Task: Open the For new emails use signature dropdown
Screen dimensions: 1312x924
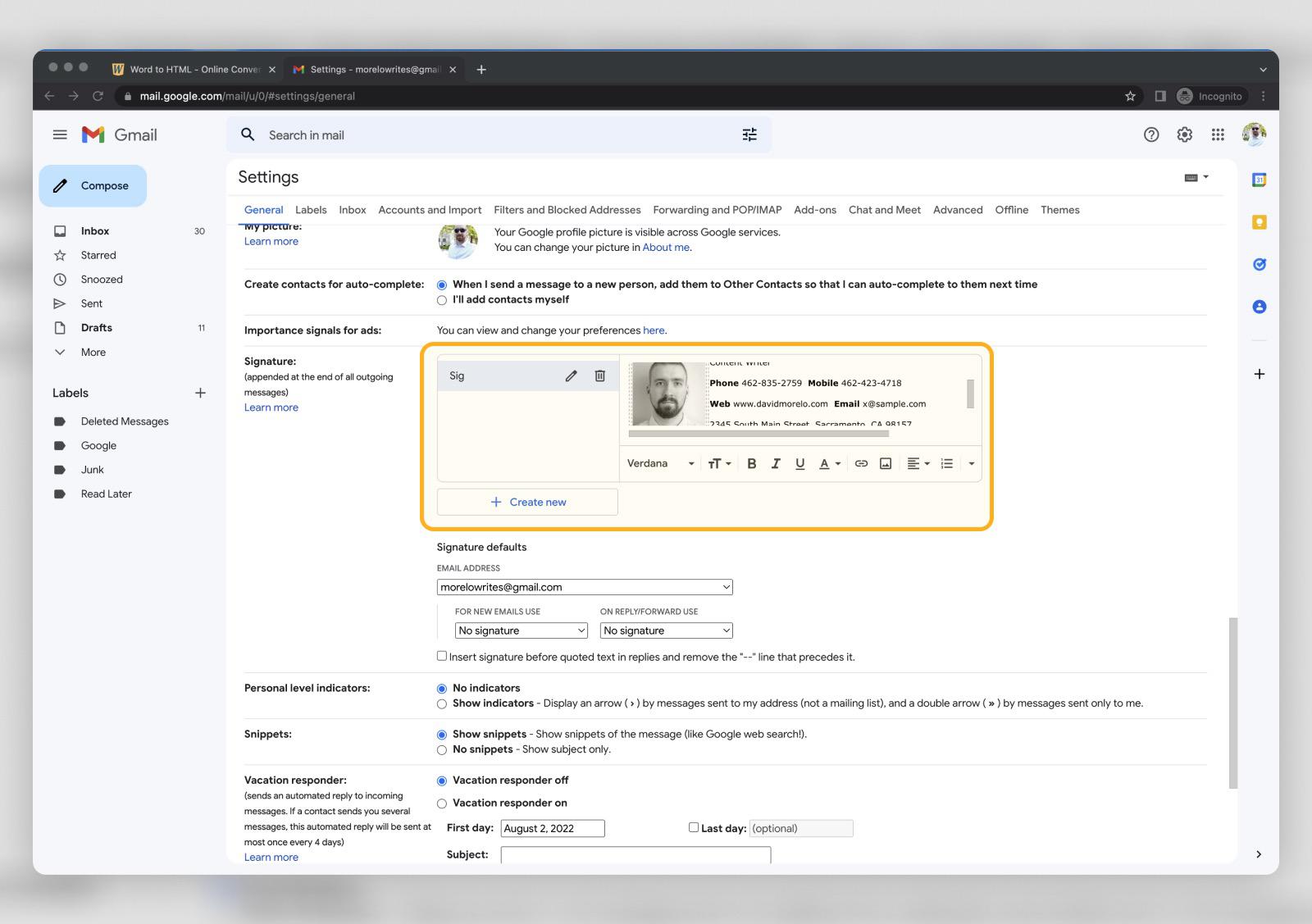Action: tap(521, 630)
